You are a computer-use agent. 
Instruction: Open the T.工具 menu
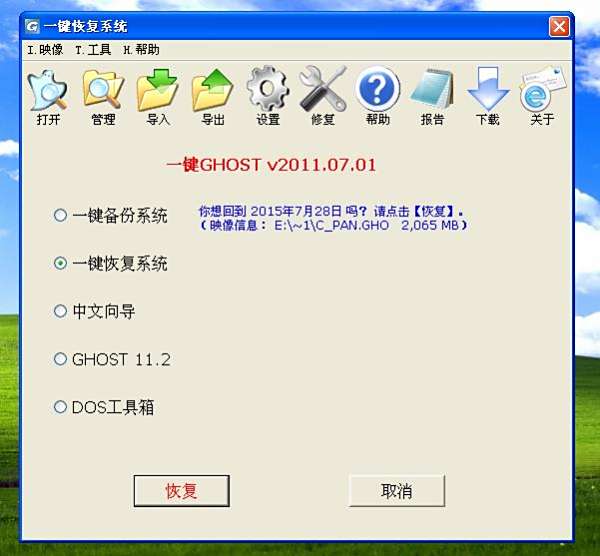pyautogui.click(x=93, y=50)
